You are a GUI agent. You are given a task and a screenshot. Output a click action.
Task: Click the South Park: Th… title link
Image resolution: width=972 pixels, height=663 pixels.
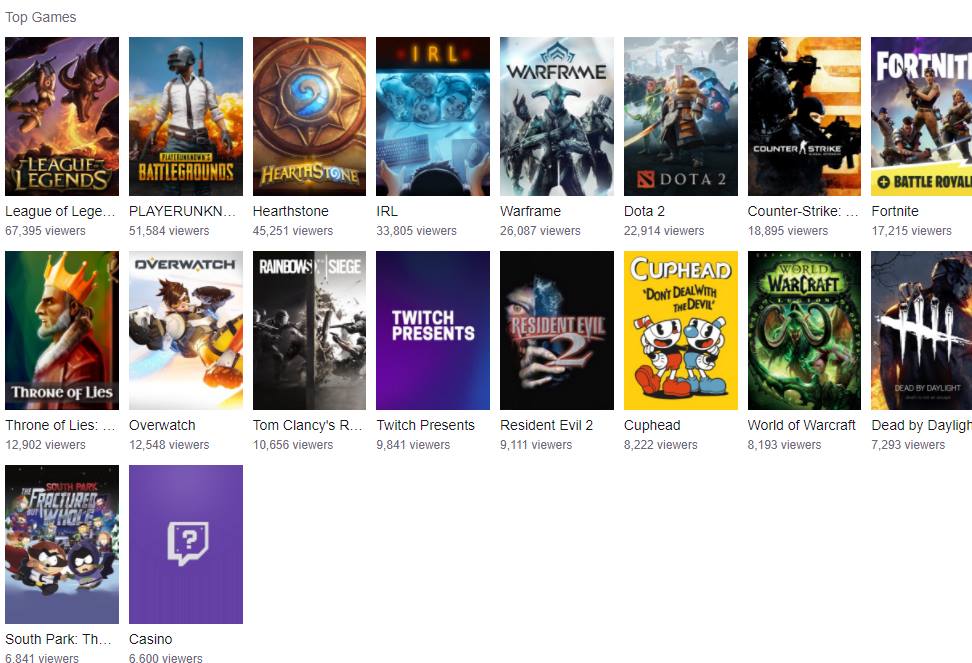tap(58, 639)
